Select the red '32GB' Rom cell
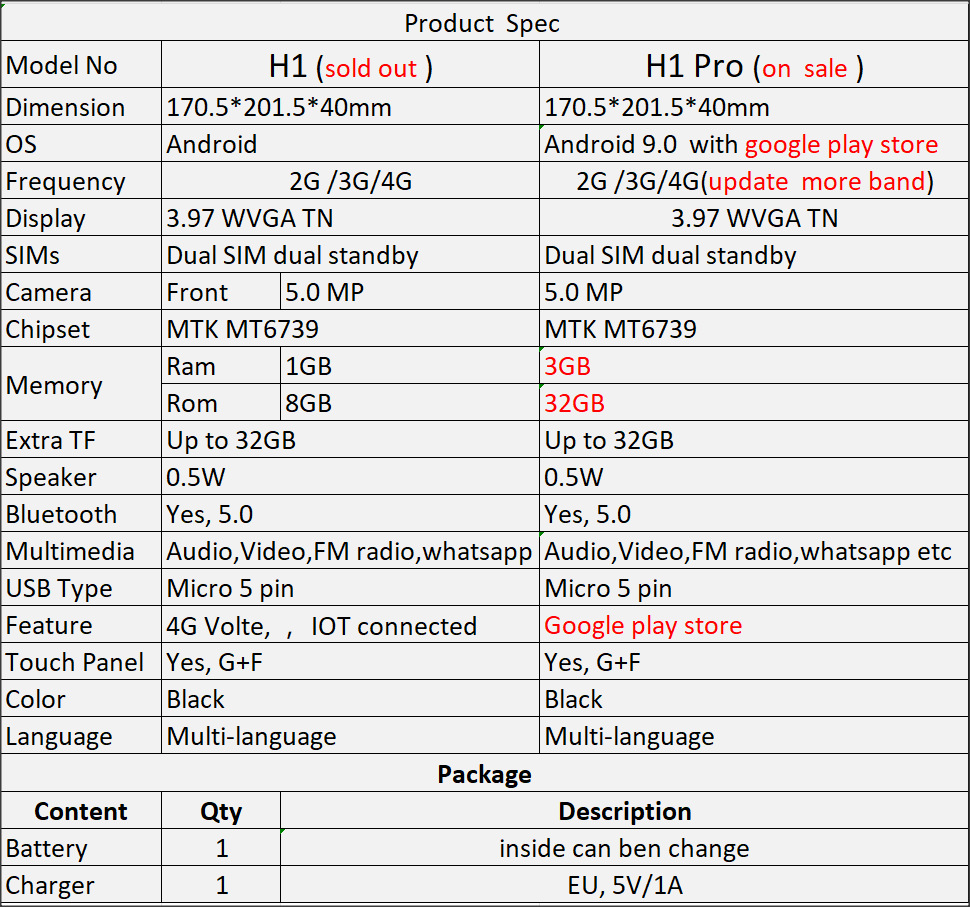This screenshot has height=907, width=970. (754, 403)
